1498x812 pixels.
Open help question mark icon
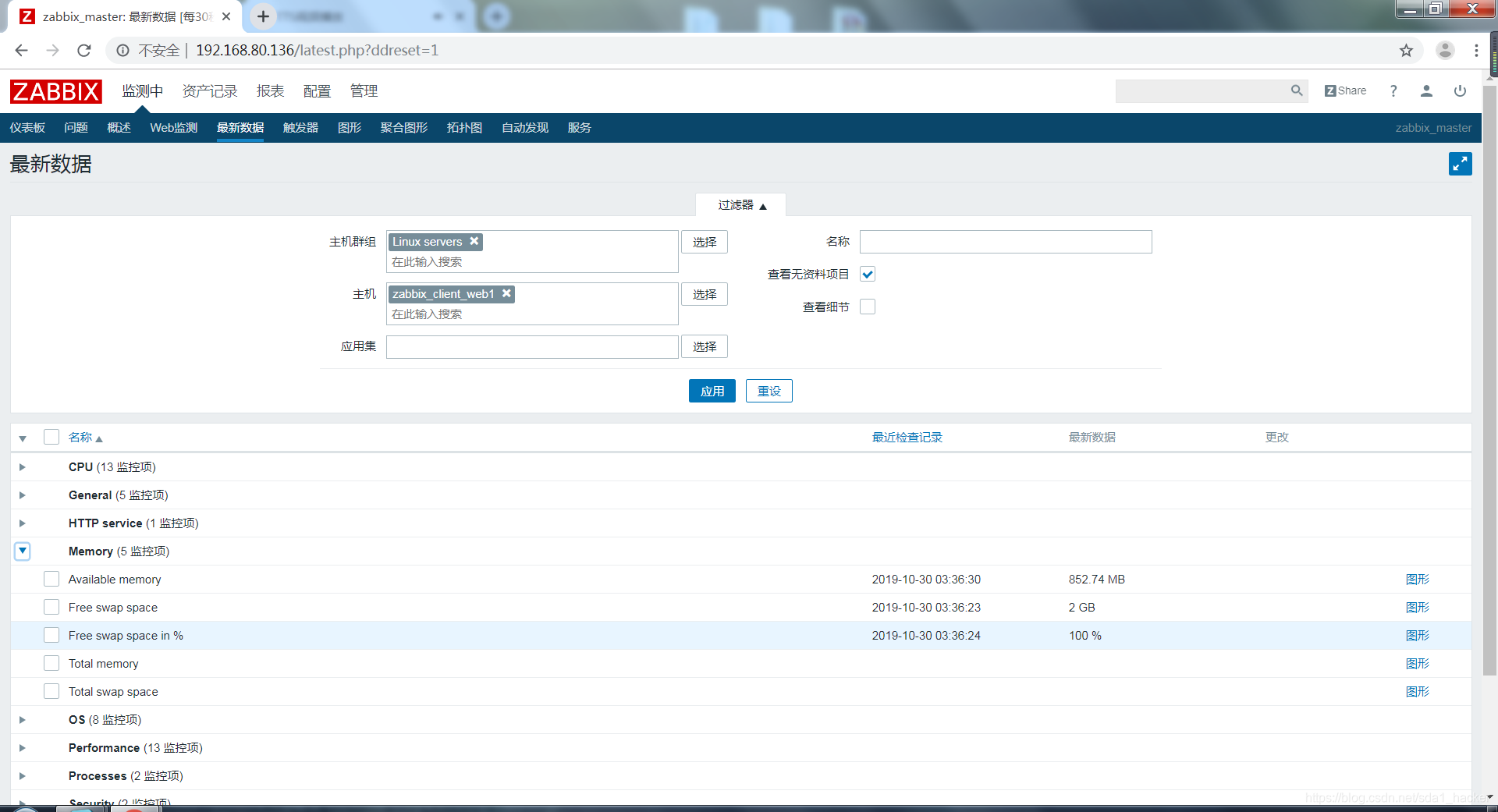pyautogui.click(x=1393, y=91)
